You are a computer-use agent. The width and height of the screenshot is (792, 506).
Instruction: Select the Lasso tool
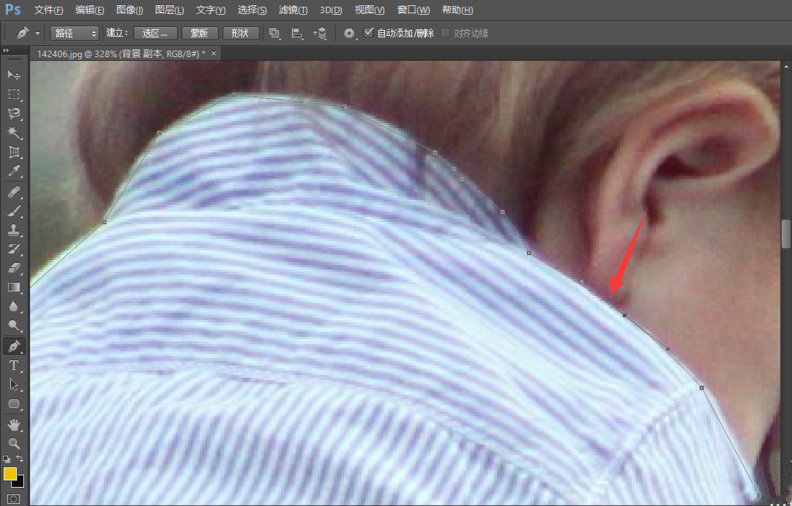(14, 114)
